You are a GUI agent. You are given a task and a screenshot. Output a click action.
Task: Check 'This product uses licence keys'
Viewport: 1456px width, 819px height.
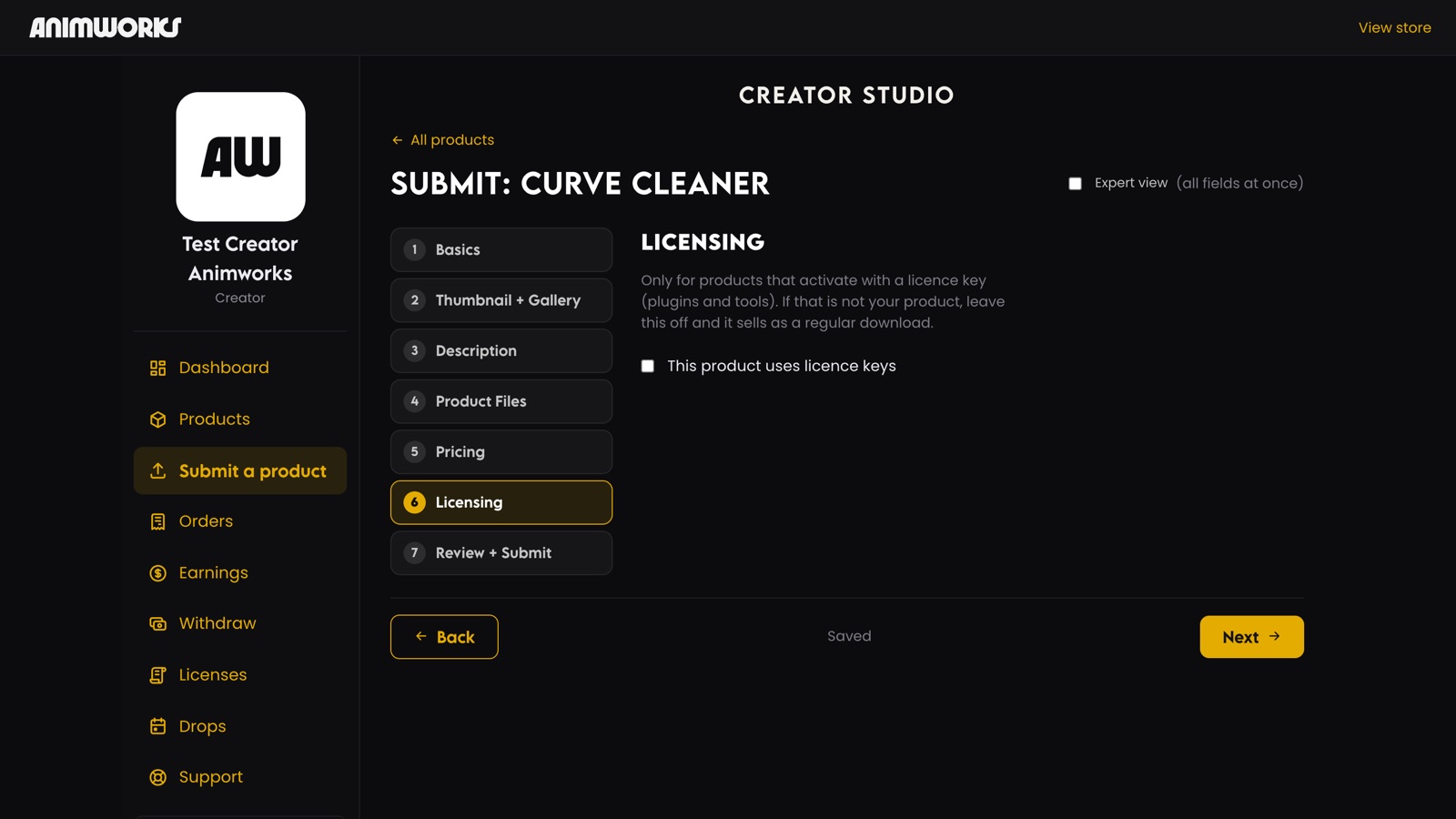(648, 366)
